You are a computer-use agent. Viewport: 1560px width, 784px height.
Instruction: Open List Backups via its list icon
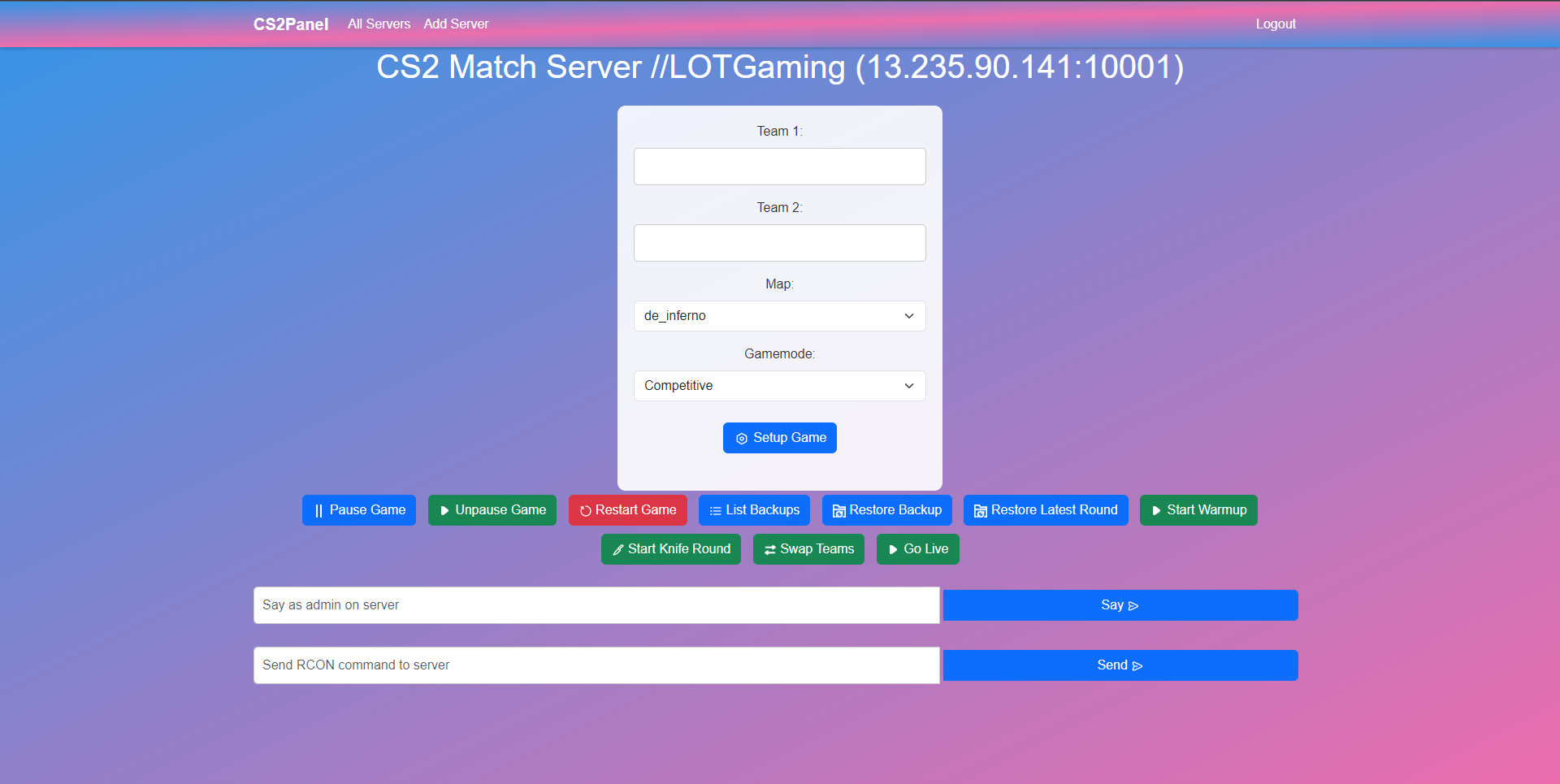click(715, 511)
